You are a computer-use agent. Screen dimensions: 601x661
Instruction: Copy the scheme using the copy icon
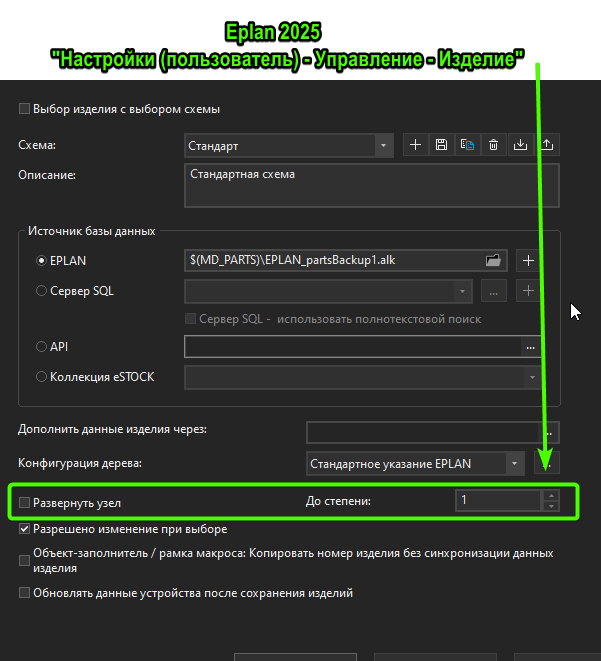click(x=467, y=145)
